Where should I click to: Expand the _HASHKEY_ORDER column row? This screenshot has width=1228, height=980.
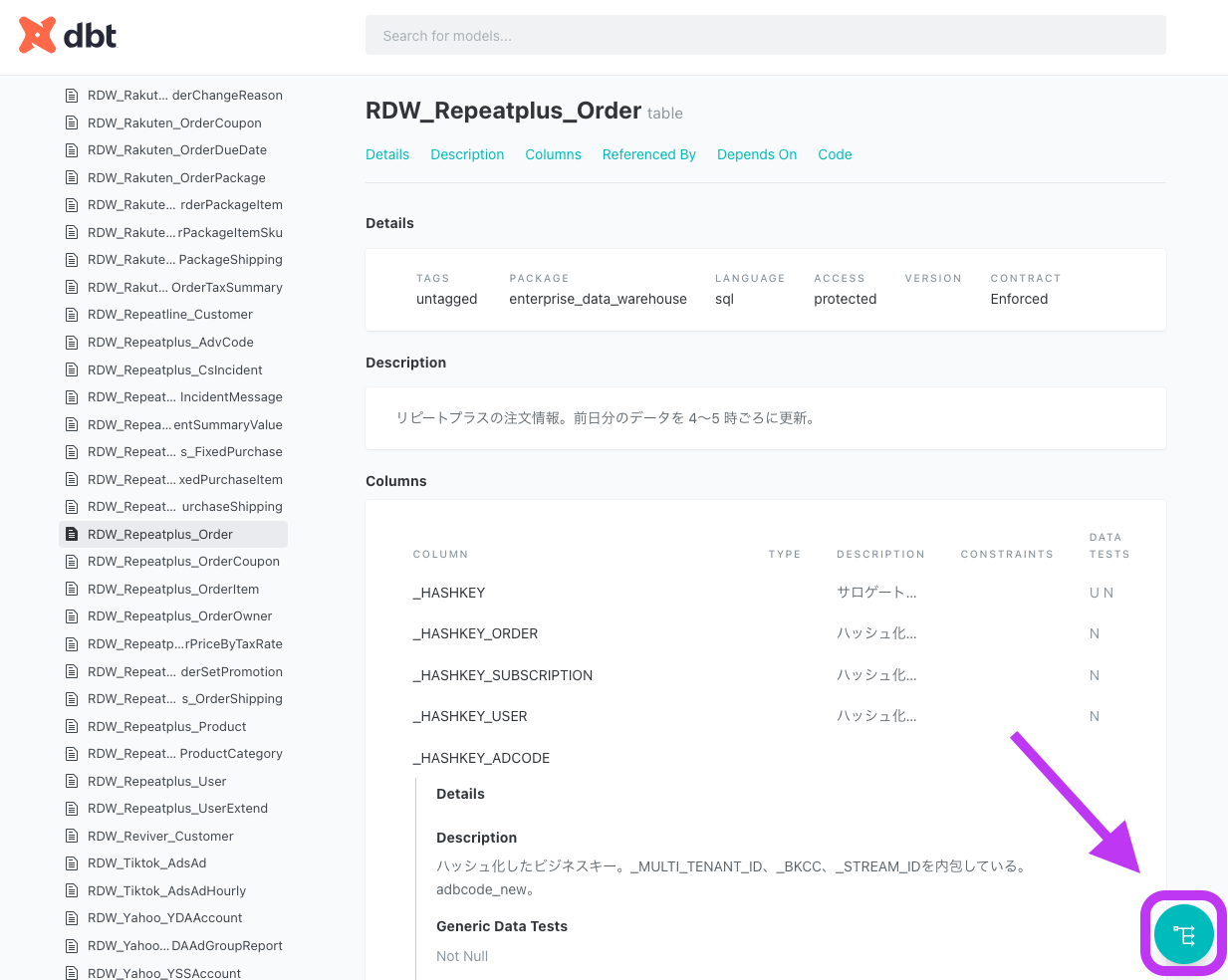[x=475, y=633]
